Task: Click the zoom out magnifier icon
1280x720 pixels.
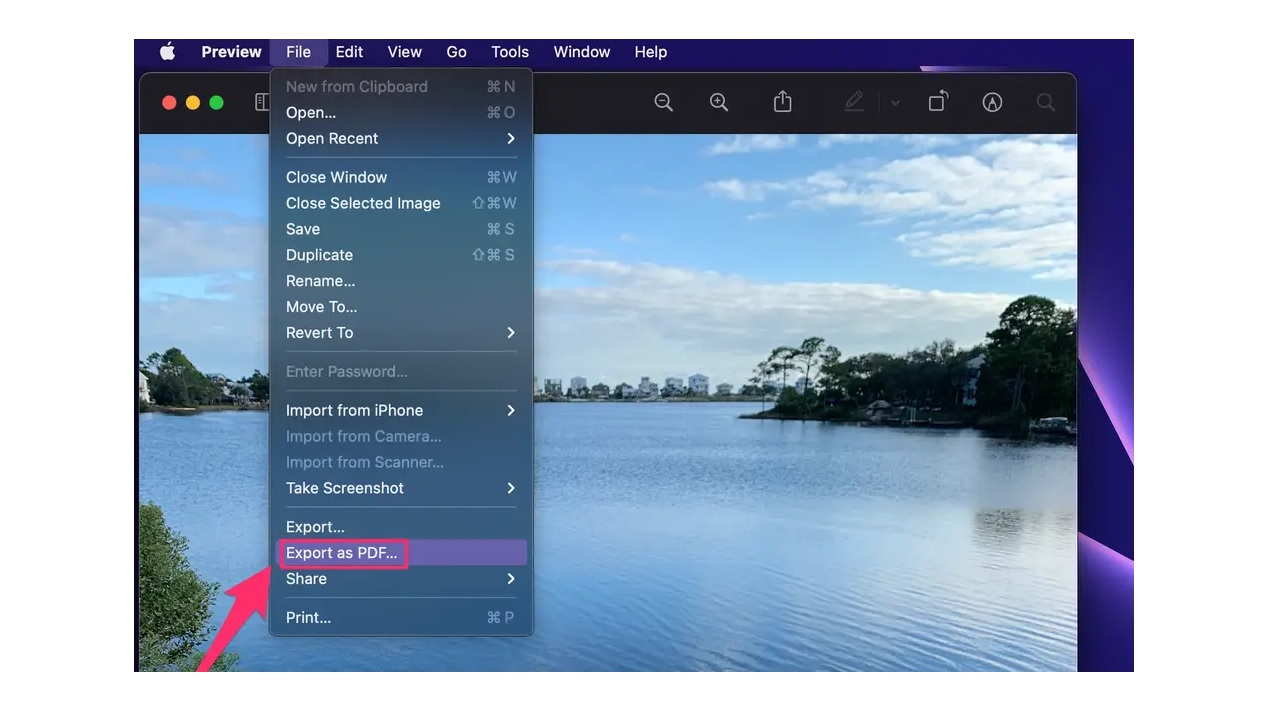Action: point(663,102)
